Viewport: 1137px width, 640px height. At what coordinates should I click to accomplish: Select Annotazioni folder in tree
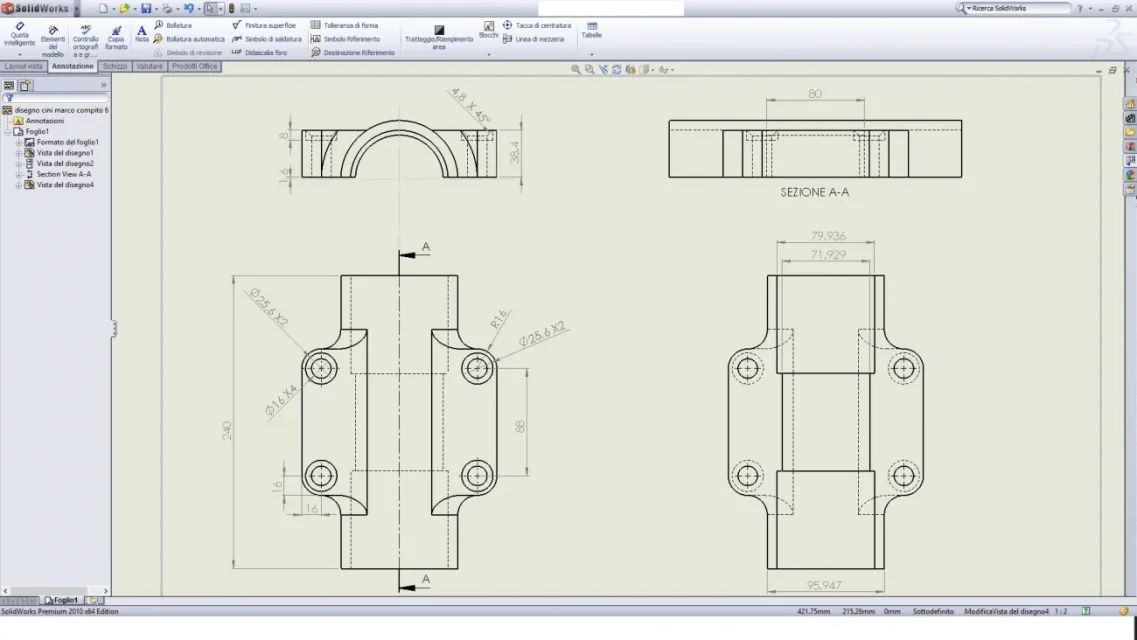click(x=39, y=121)
